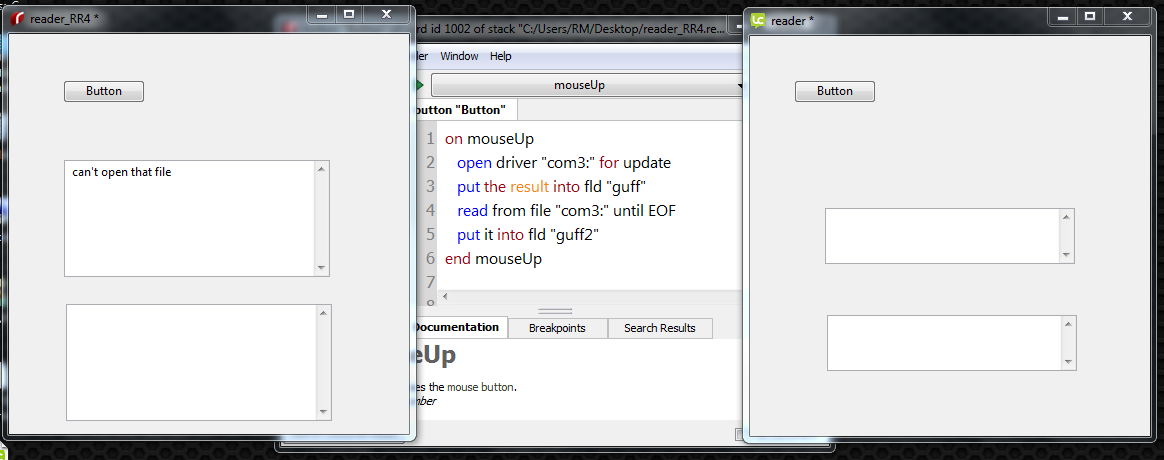1164x460 pixels.
Task: Click the divider grip above the Documentation pane
Action: point(555,311)
